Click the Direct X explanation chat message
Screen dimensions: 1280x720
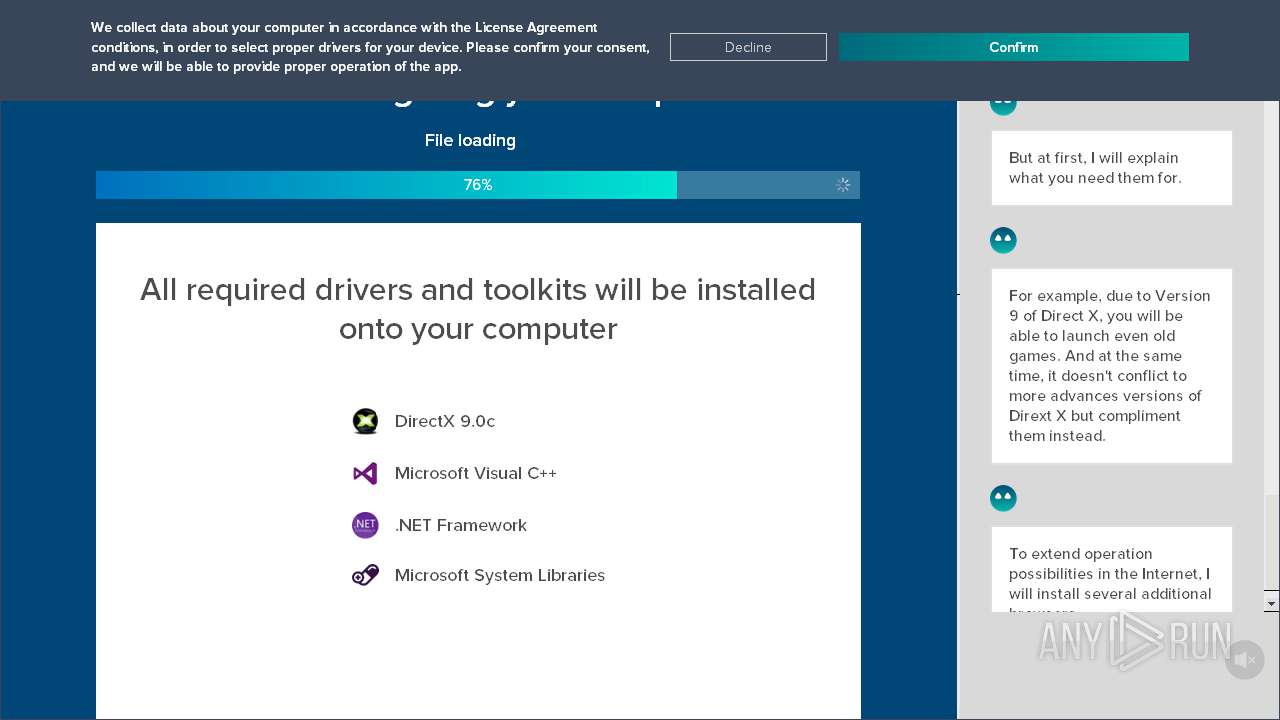1112,366
